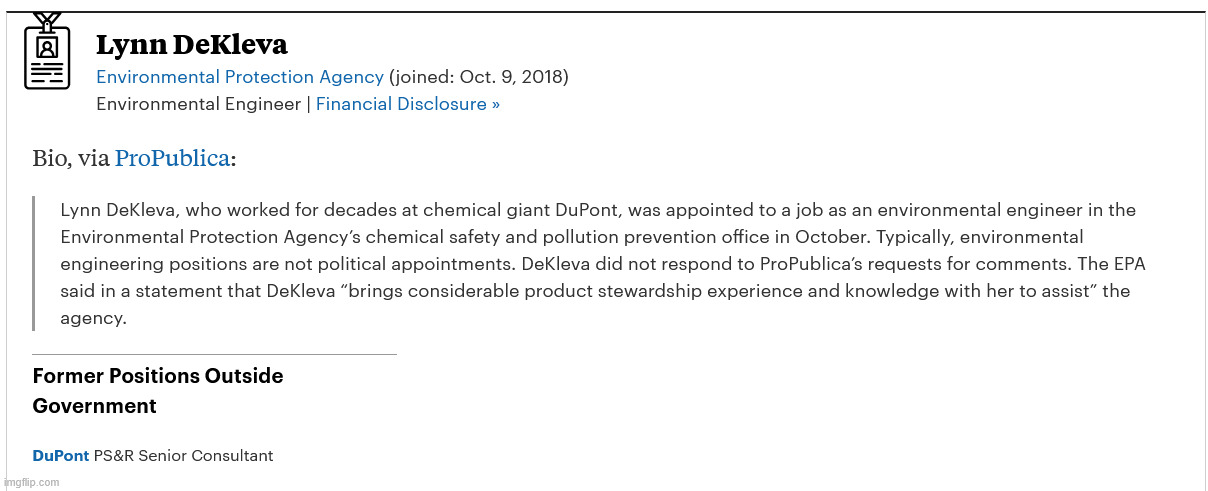This screenshot has height=491, width=1208.
Task: Click the Environmental Engineer job title text
Action: coord(198,104)
